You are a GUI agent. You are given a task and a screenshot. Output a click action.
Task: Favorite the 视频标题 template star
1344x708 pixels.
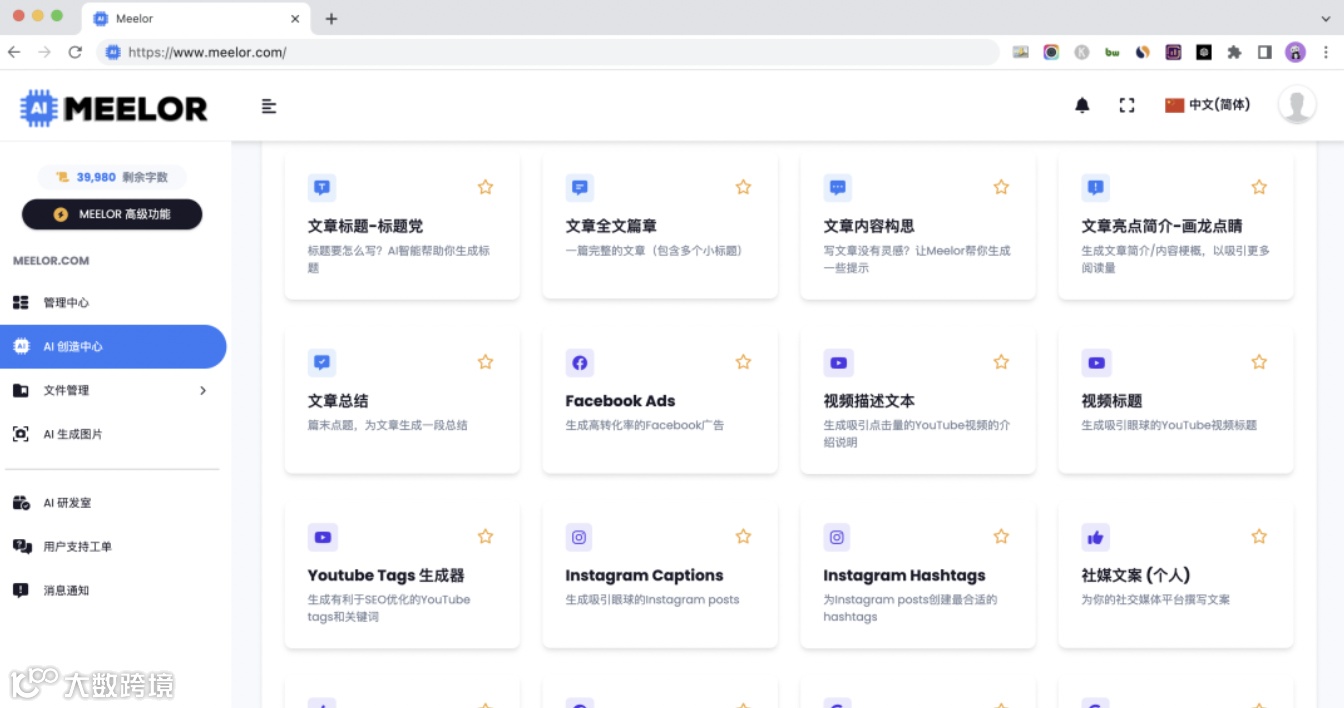pos(1259,362)
